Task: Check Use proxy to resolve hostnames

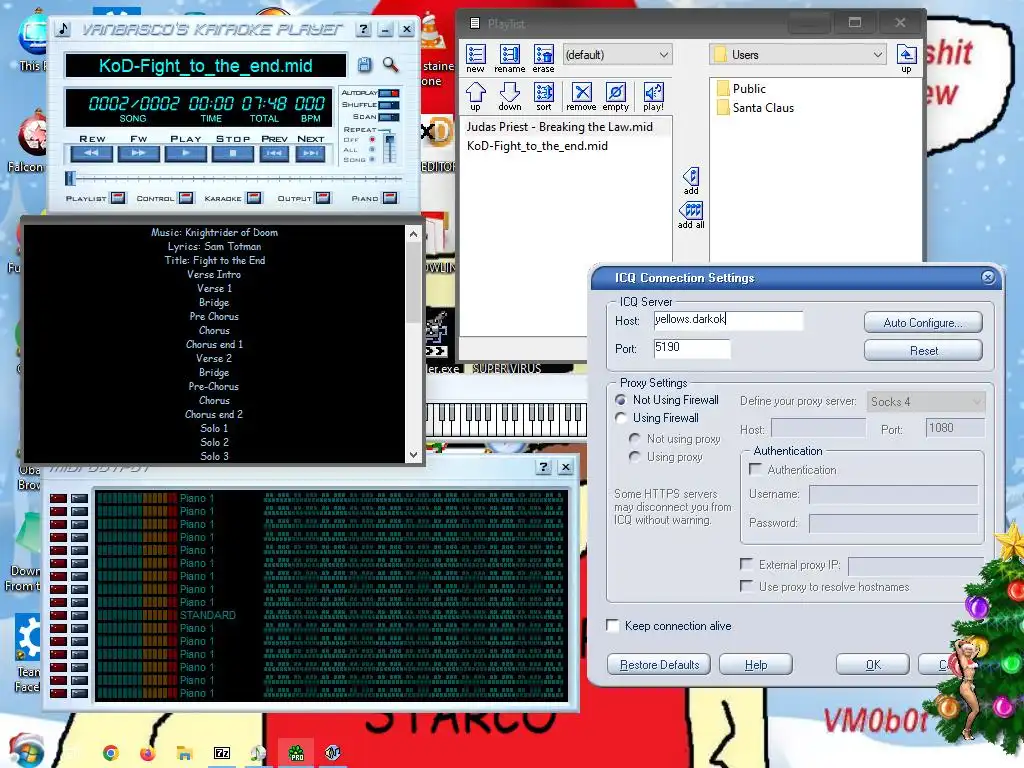Action: (746, 586)
